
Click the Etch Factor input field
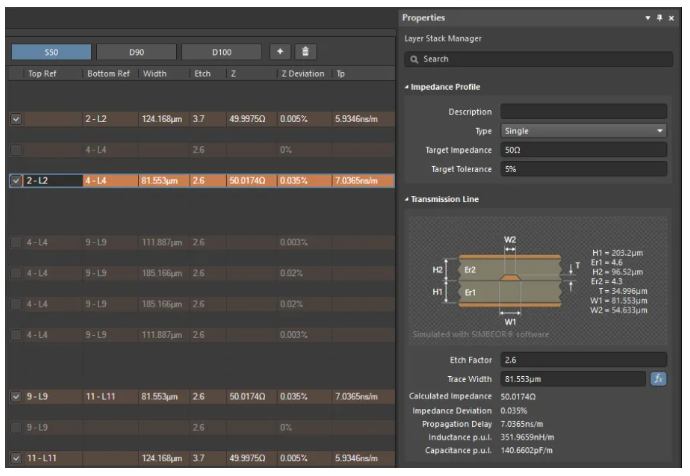coord(583,360)
